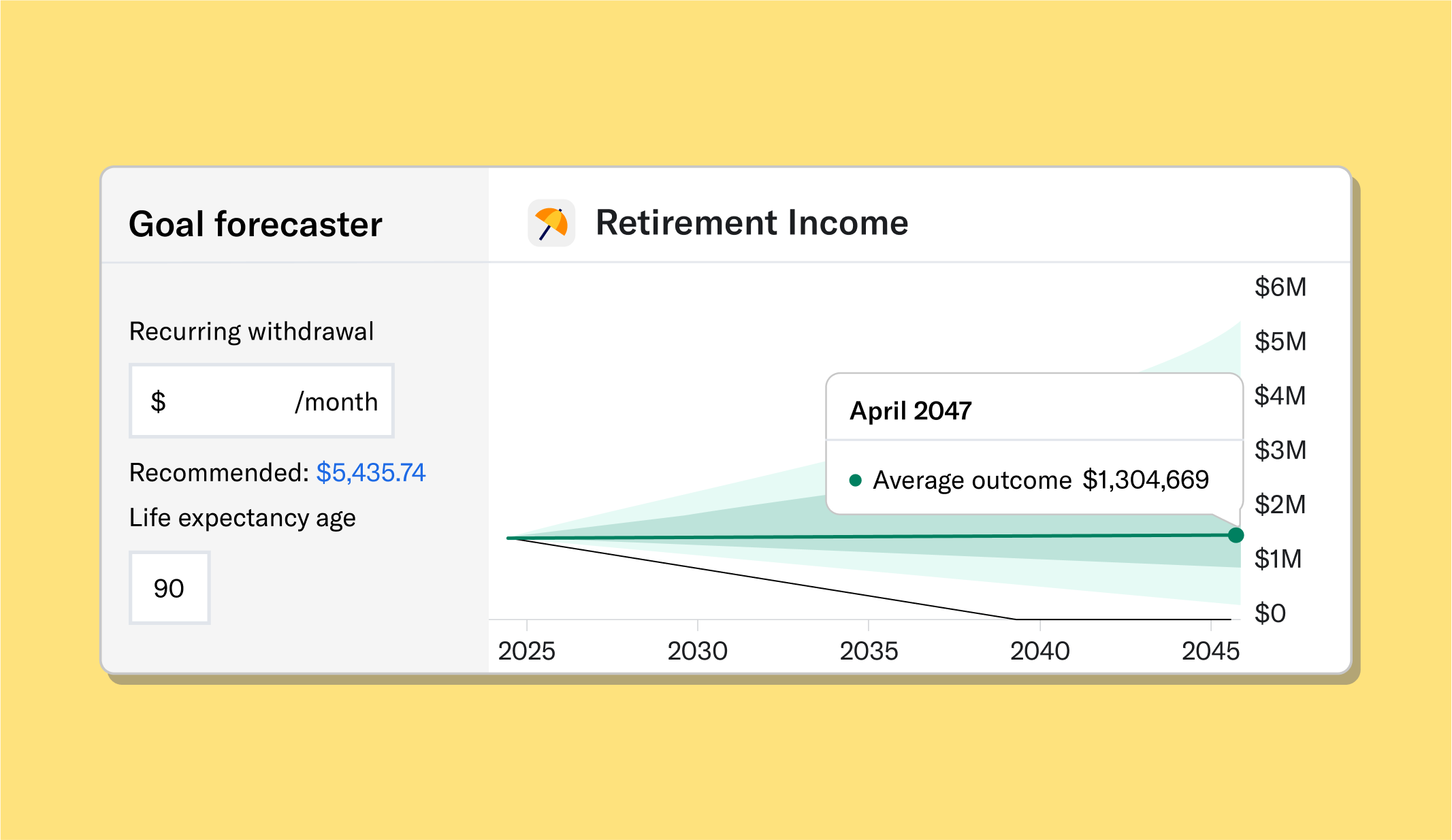Click the April 2047 tooltip title
The width and height of the screenshot is (1452, 840).
click(x=910, y=410)
